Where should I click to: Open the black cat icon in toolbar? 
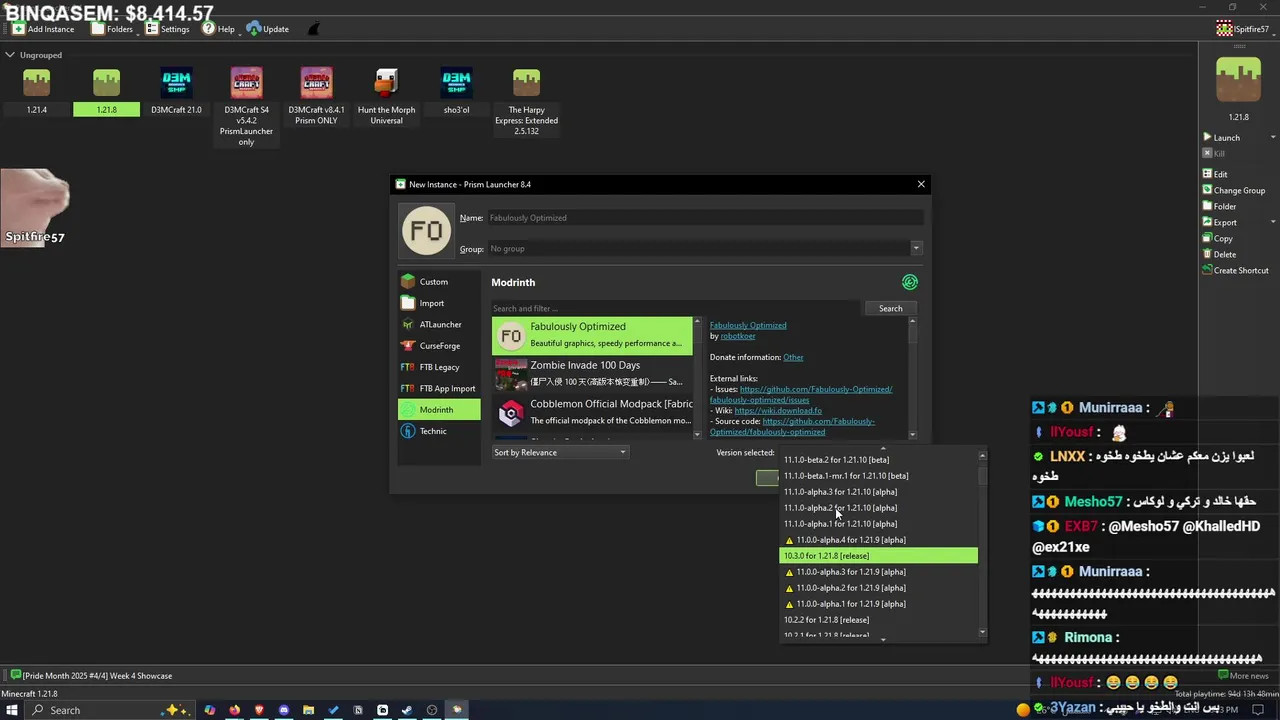click(x=313, y=29)
